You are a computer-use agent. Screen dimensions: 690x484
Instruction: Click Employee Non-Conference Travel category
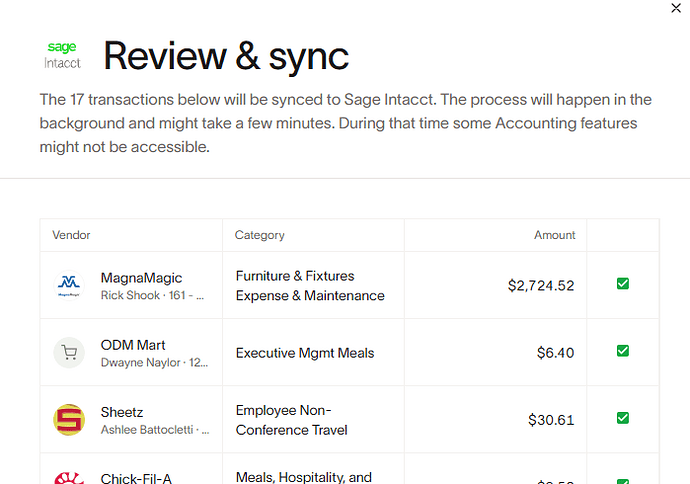291,420
